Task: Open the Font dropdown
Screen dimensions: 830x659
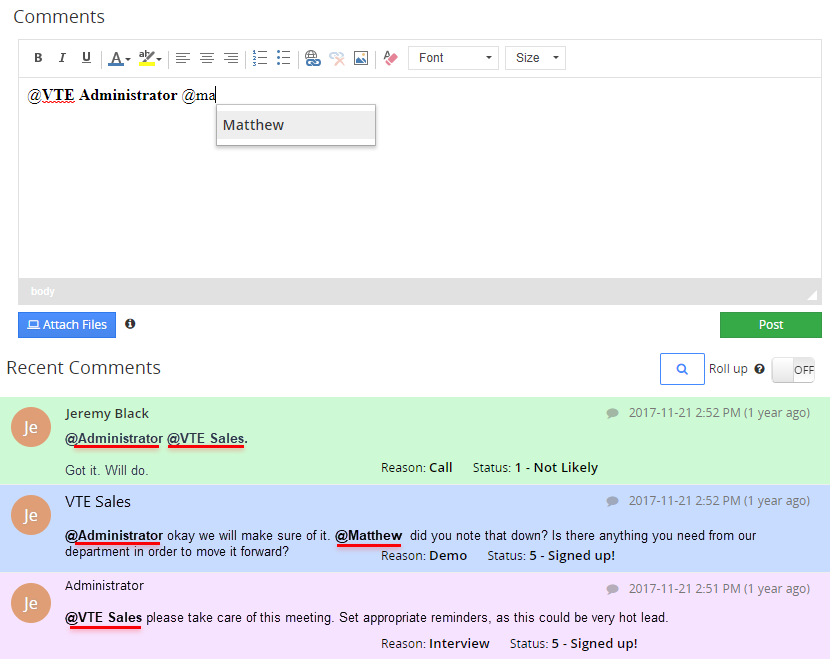Action: tap(453, 58)
